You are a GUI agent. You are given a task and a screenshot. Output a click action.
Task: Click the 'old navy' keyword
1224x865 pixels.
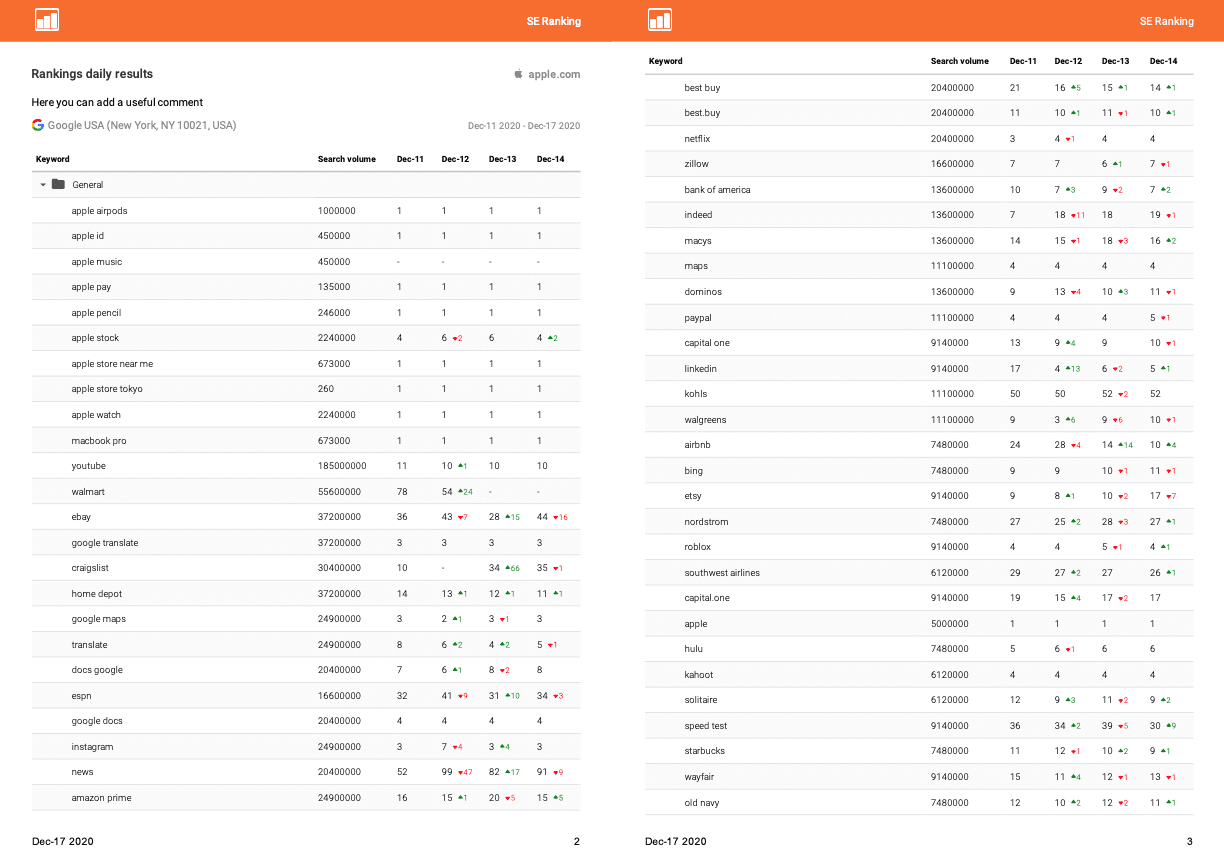[x=702, y=803]
